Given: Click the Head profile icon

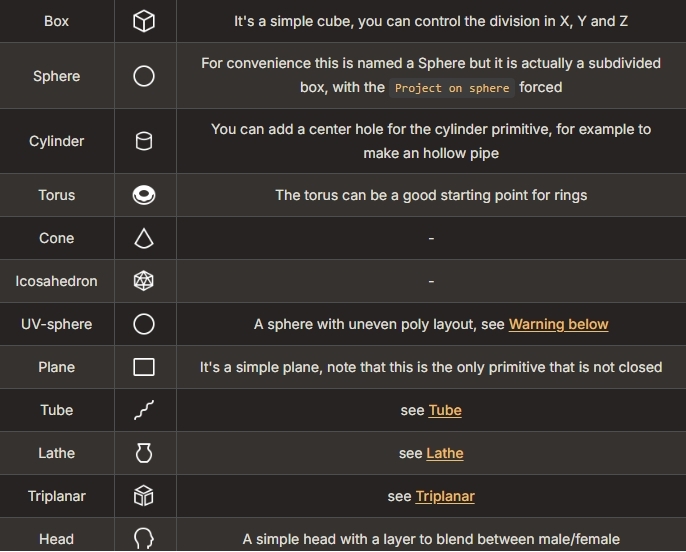Looking at the screenshot, I should click(x=144, y=538).
